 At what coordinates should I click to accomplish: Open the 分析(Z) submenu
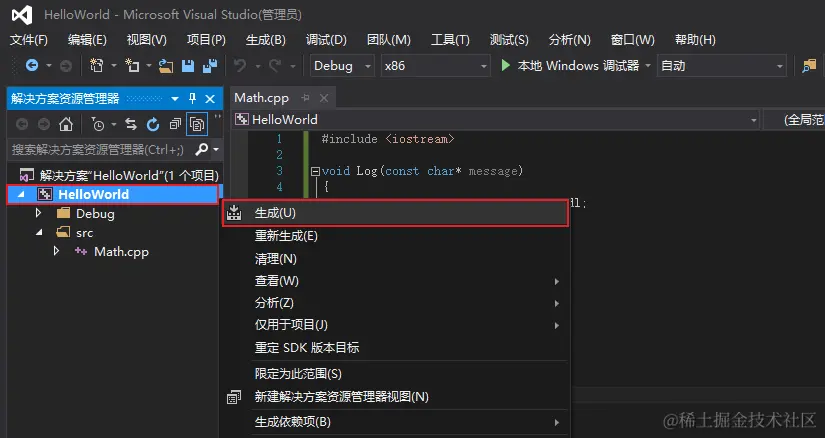(396, 303)
